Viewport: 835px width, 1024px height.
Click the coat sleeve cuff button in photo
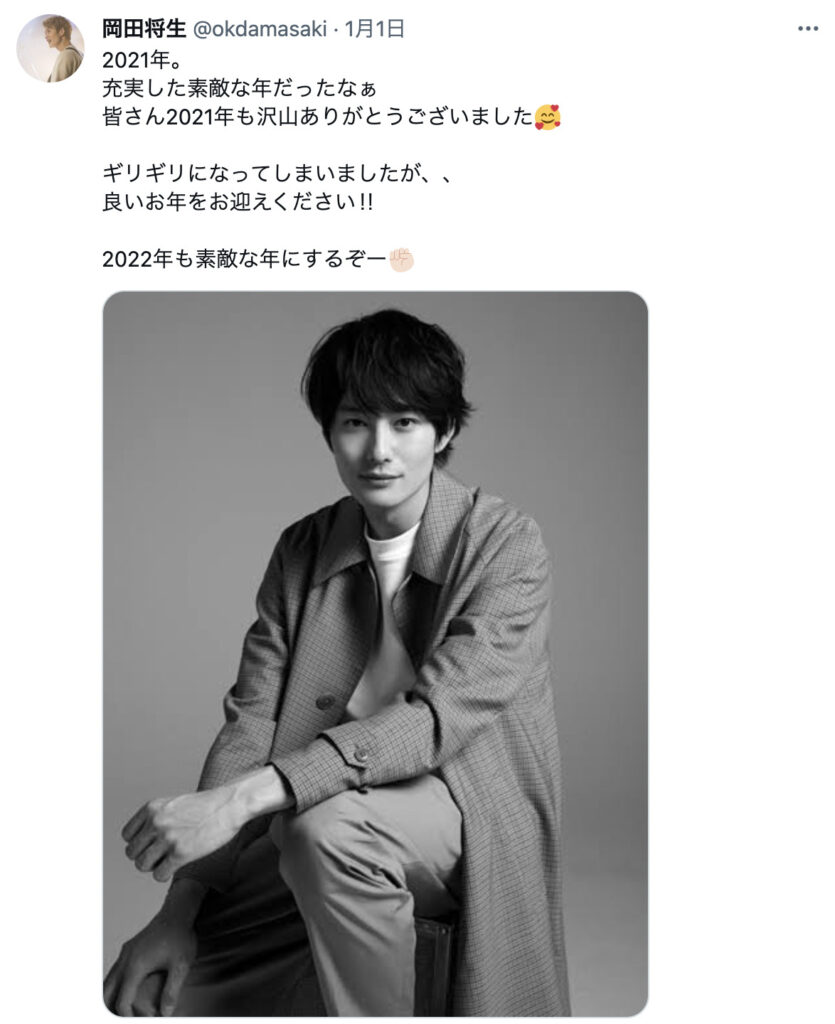coord(360,756)
